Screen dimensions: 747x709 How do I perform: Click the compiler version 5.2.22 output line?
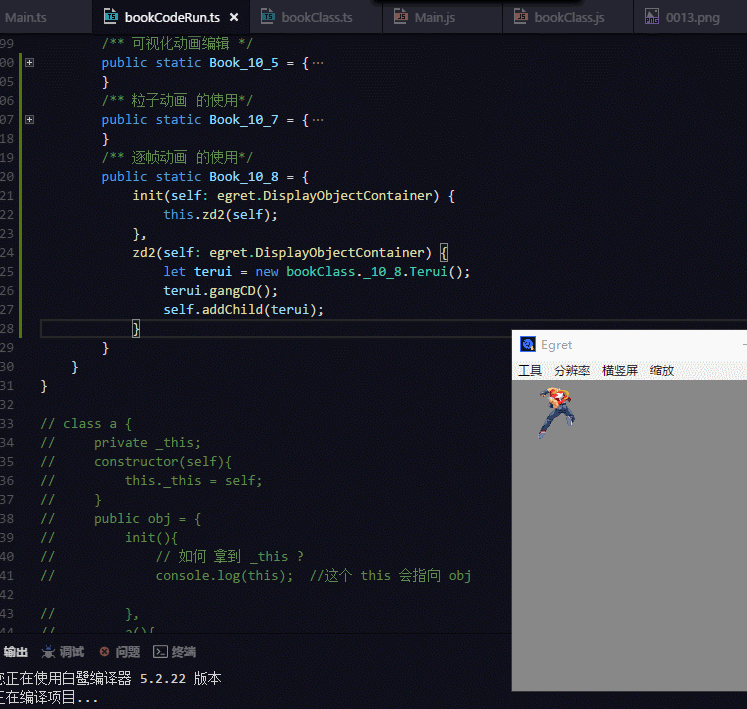point(111,679)
